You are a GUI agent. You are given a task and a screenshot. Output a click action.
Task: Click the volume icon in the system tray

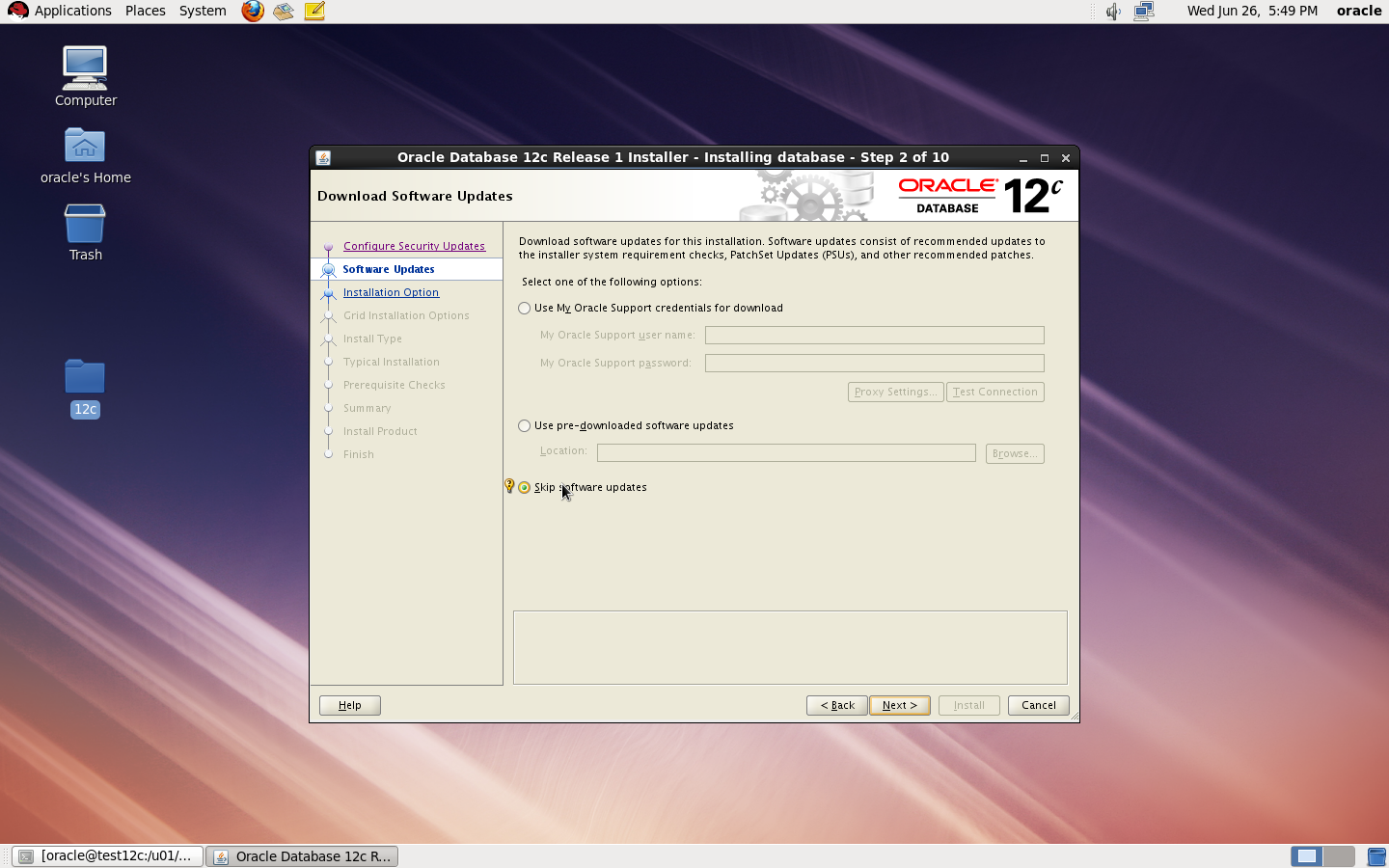[1113, 11]
